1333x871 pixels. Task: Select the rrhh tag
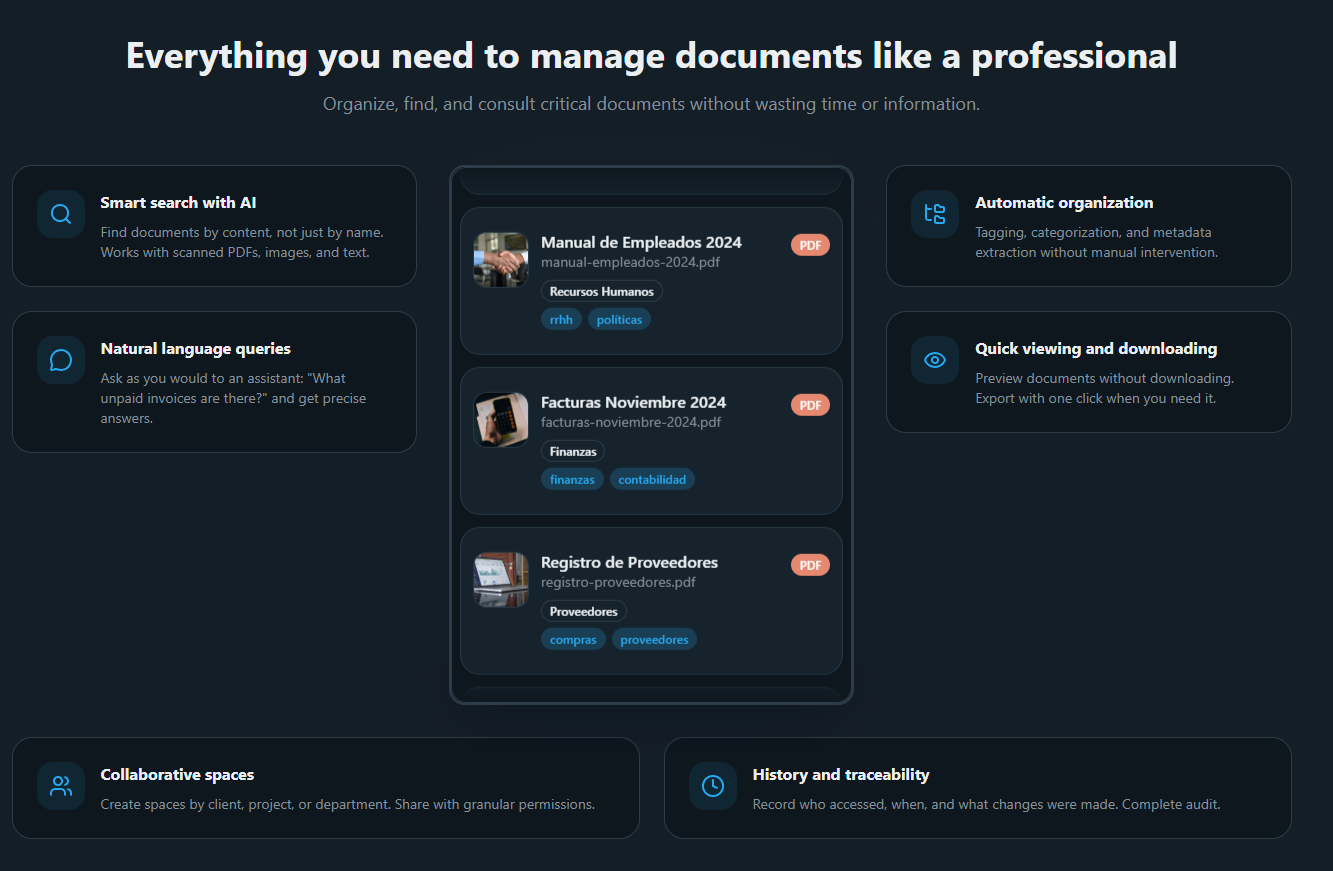point(561,318)
